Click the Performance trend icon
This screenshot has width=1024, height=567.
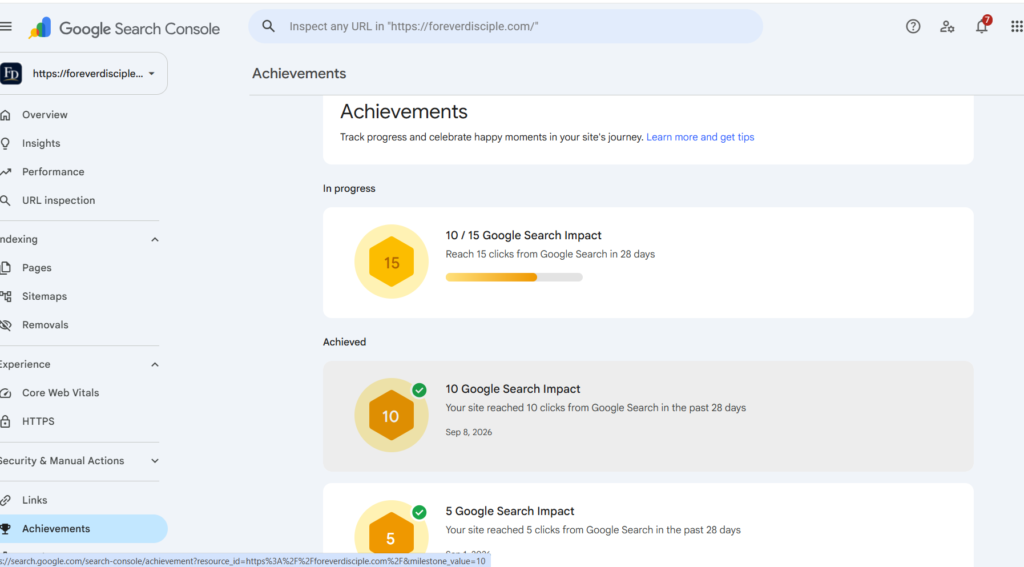[x=5, y=172]
